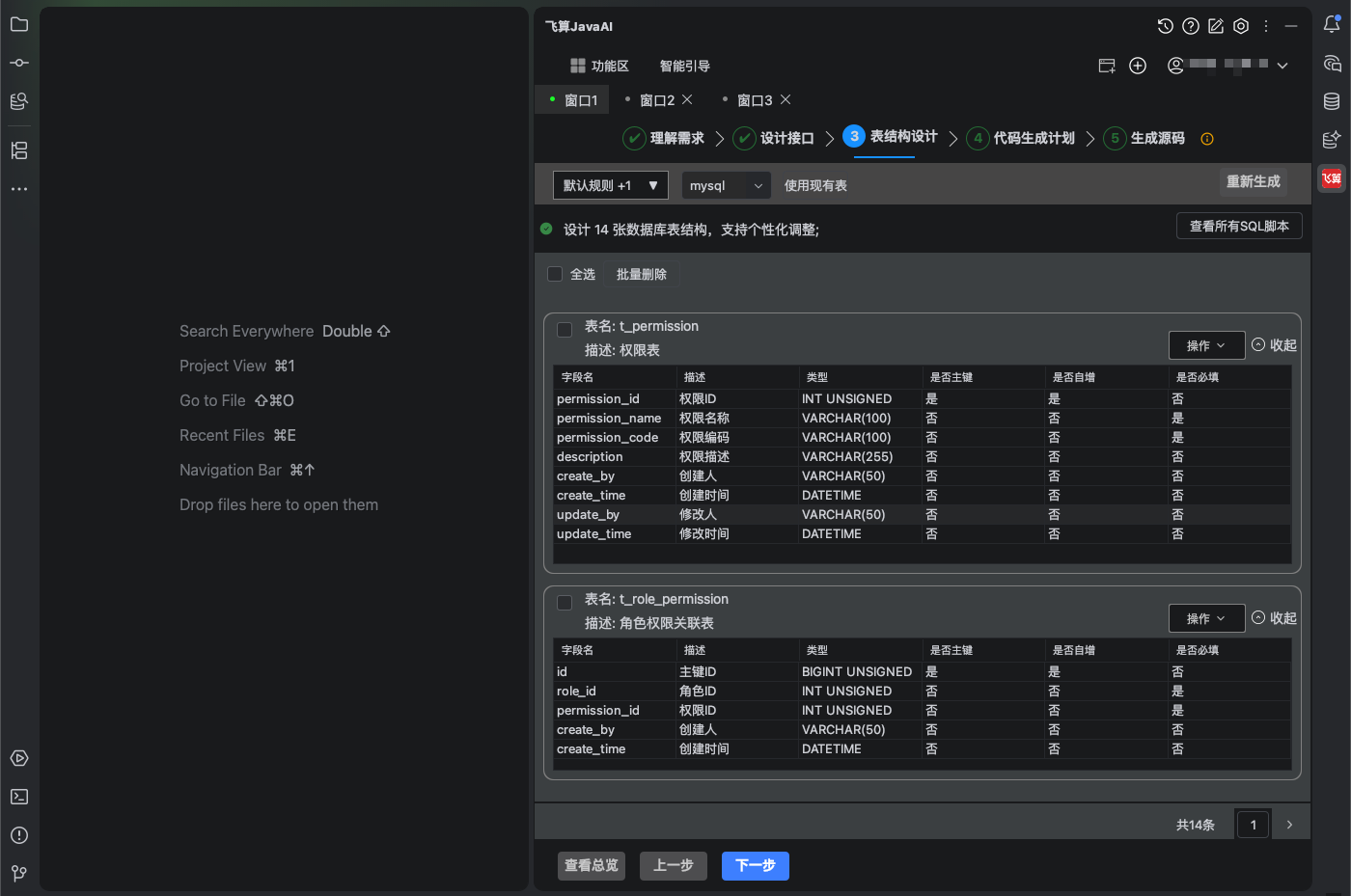
Task: Click the edit note icon in JavaAI header
Action: (1216, 26)
